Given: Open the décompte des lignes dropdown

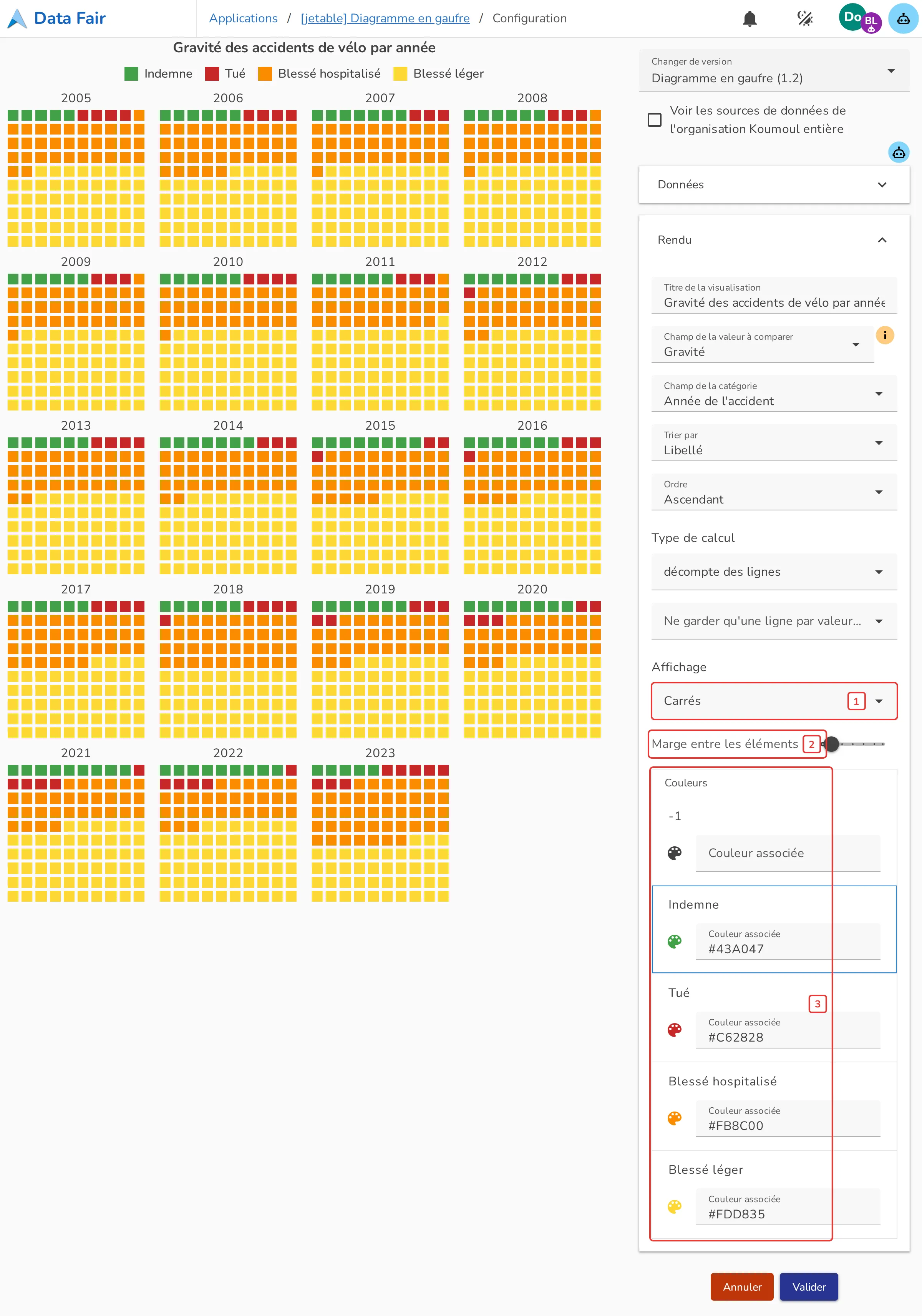Looking at the screenshot, I should point(774,572).
